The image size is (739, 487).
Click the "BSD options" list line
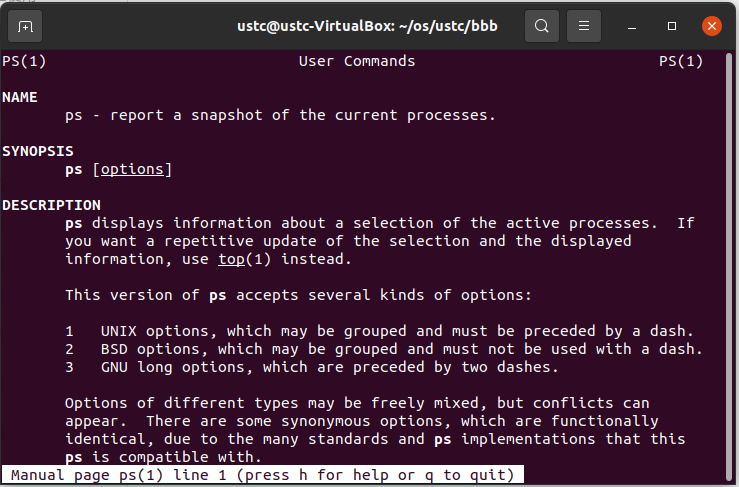pyautogui.click(x=384, y=349)
